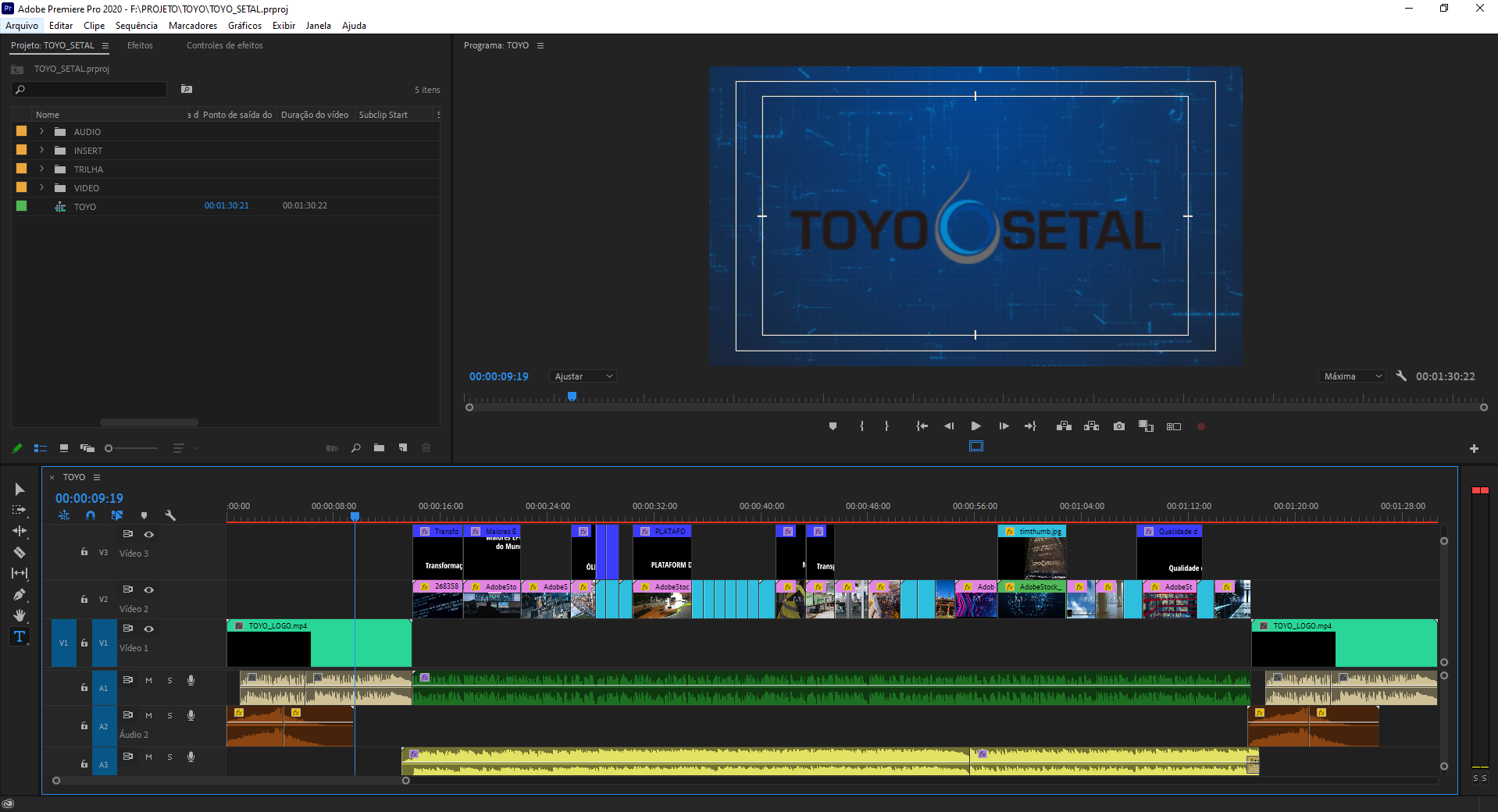Click Find magnifier in project panel footer
The image size is (1498, 812).
[x=356, y=448]
